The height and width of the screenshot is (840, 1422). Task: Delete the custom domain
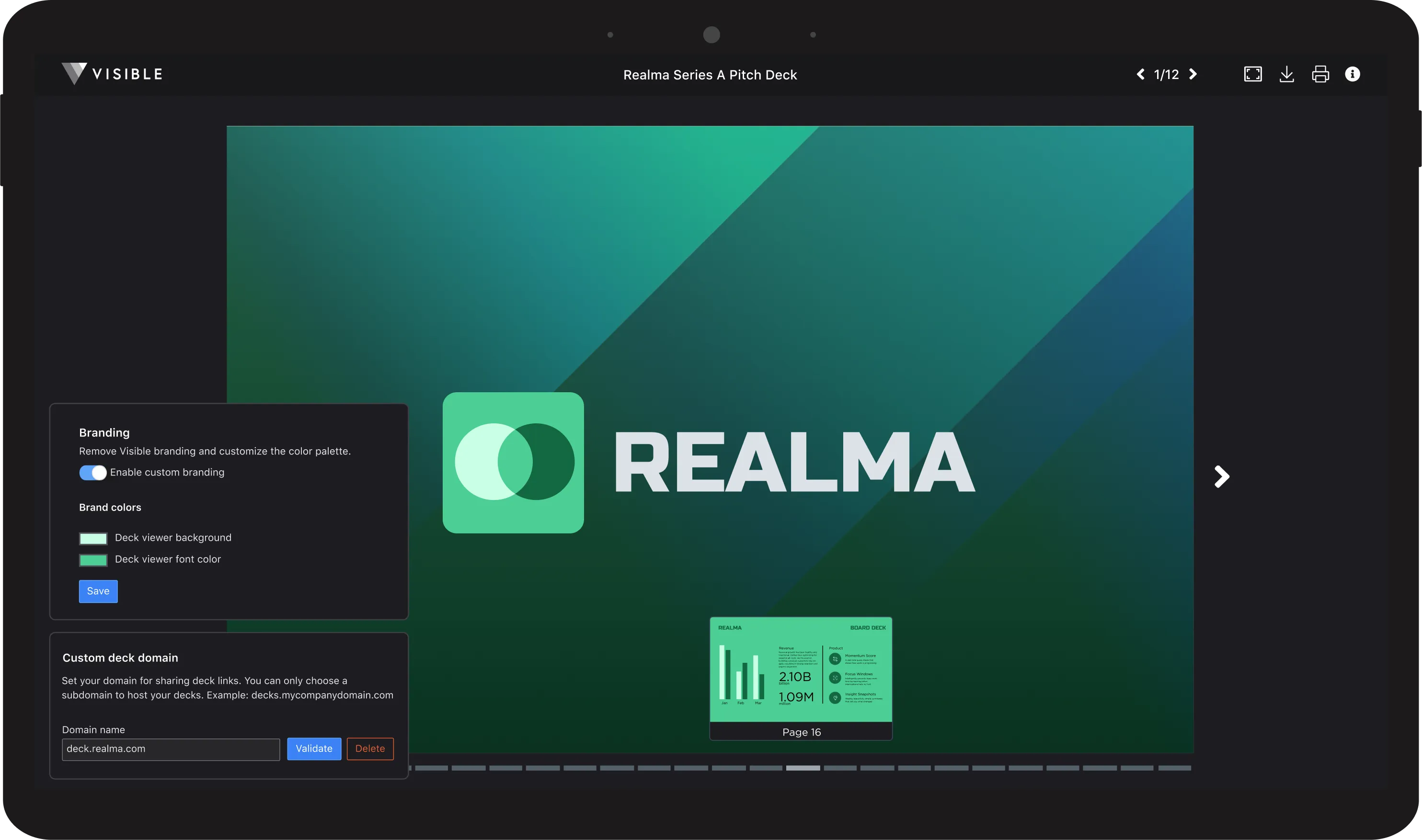coord(370,749)
